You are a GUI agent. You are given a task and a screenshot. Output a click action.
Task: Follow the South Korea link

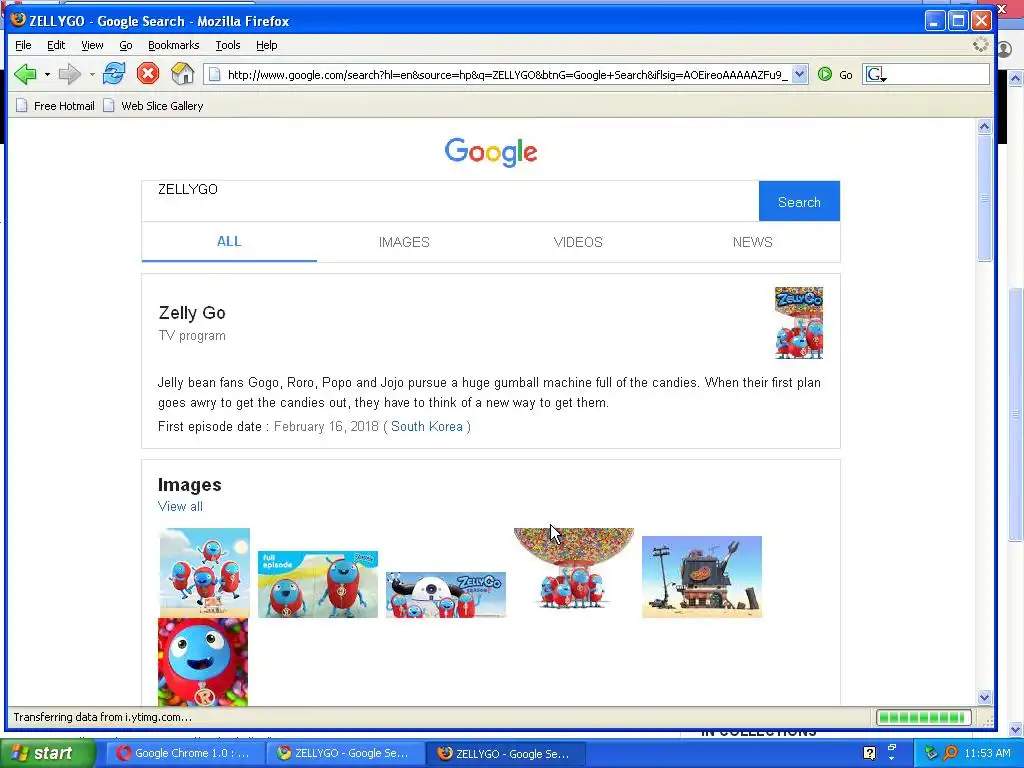tap(426, 426)
